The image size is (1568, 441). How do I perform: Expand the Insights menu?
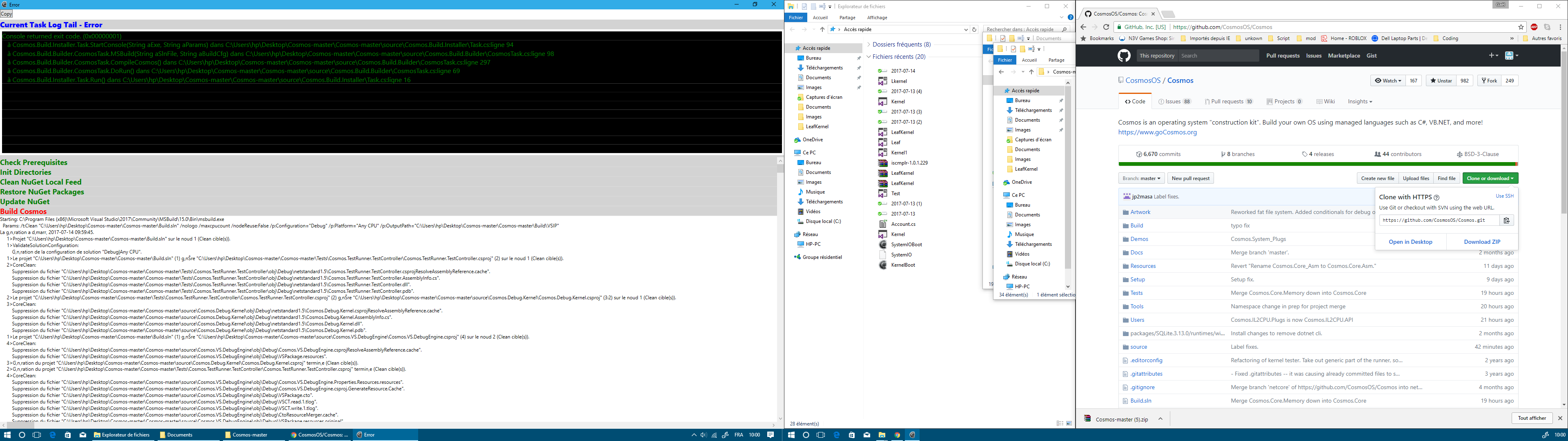point(1359,101)
